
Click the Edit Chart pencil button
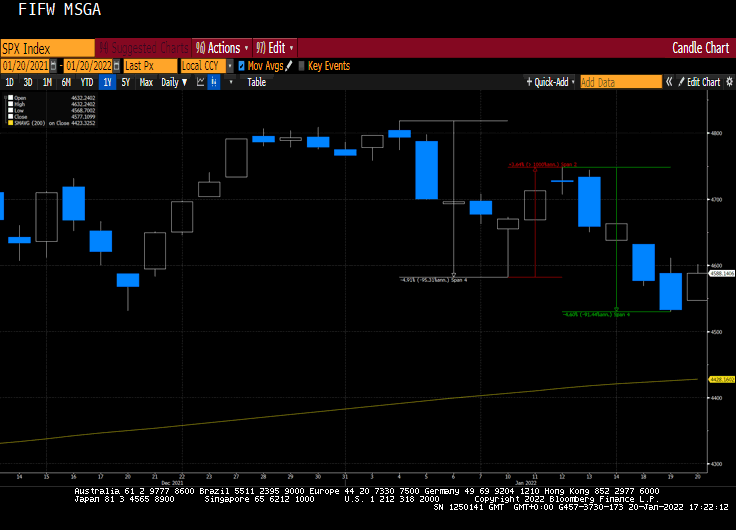click(x=699, y=82)
